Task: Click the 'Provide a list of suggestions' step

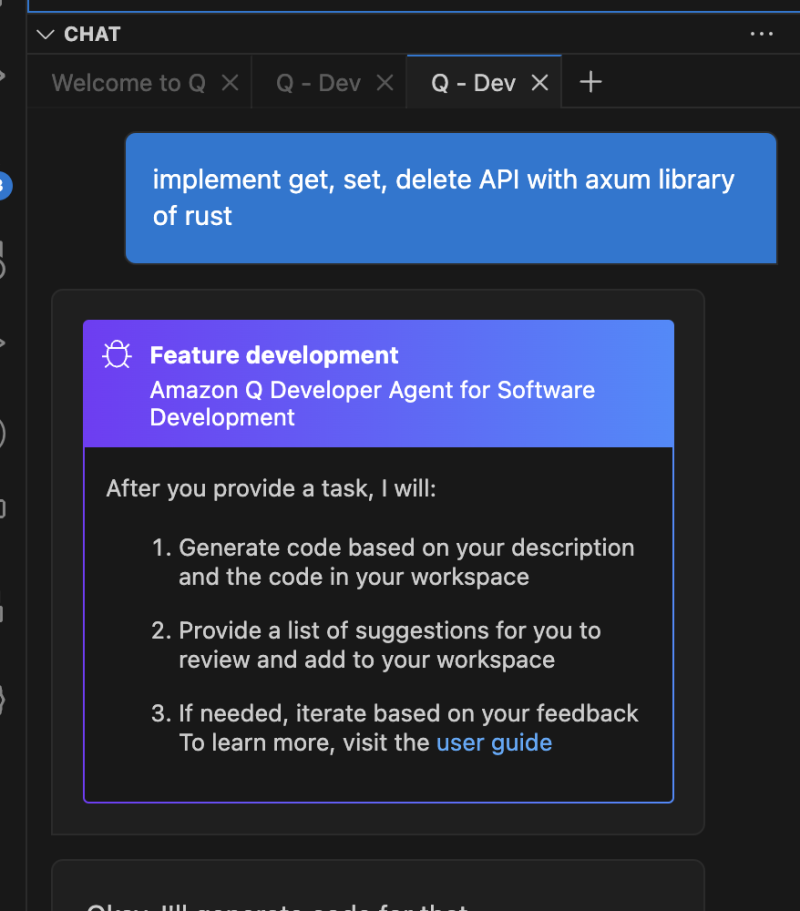Action: [389, 645]
